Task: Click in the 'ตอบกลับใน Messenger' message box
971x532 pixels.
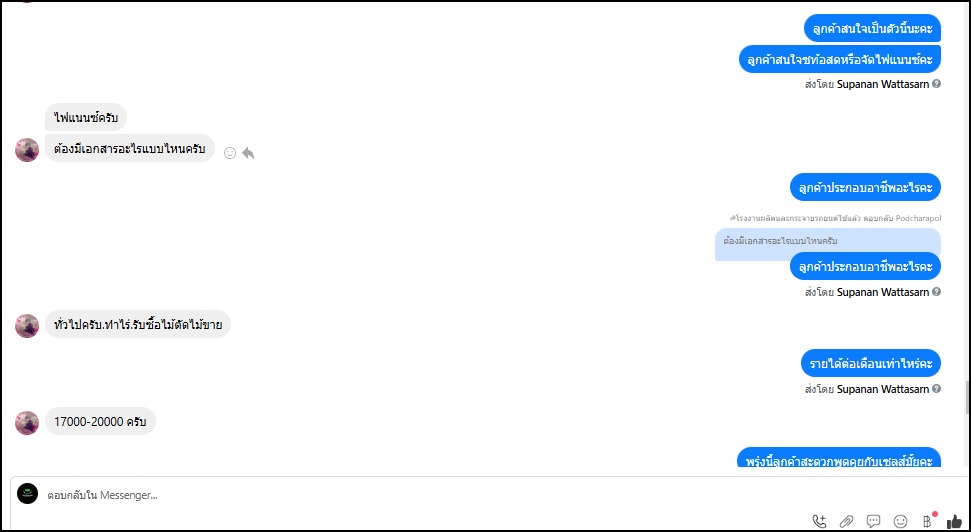Action: [400, 495]
